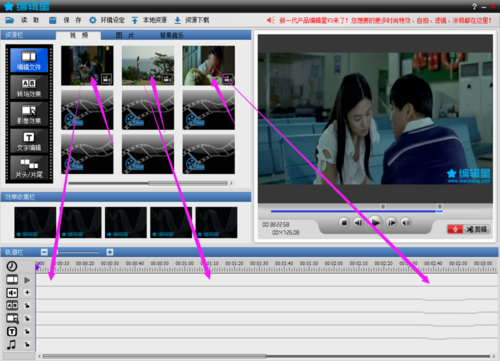Zoom in timeline with plus button

click(x=110, y=252)
